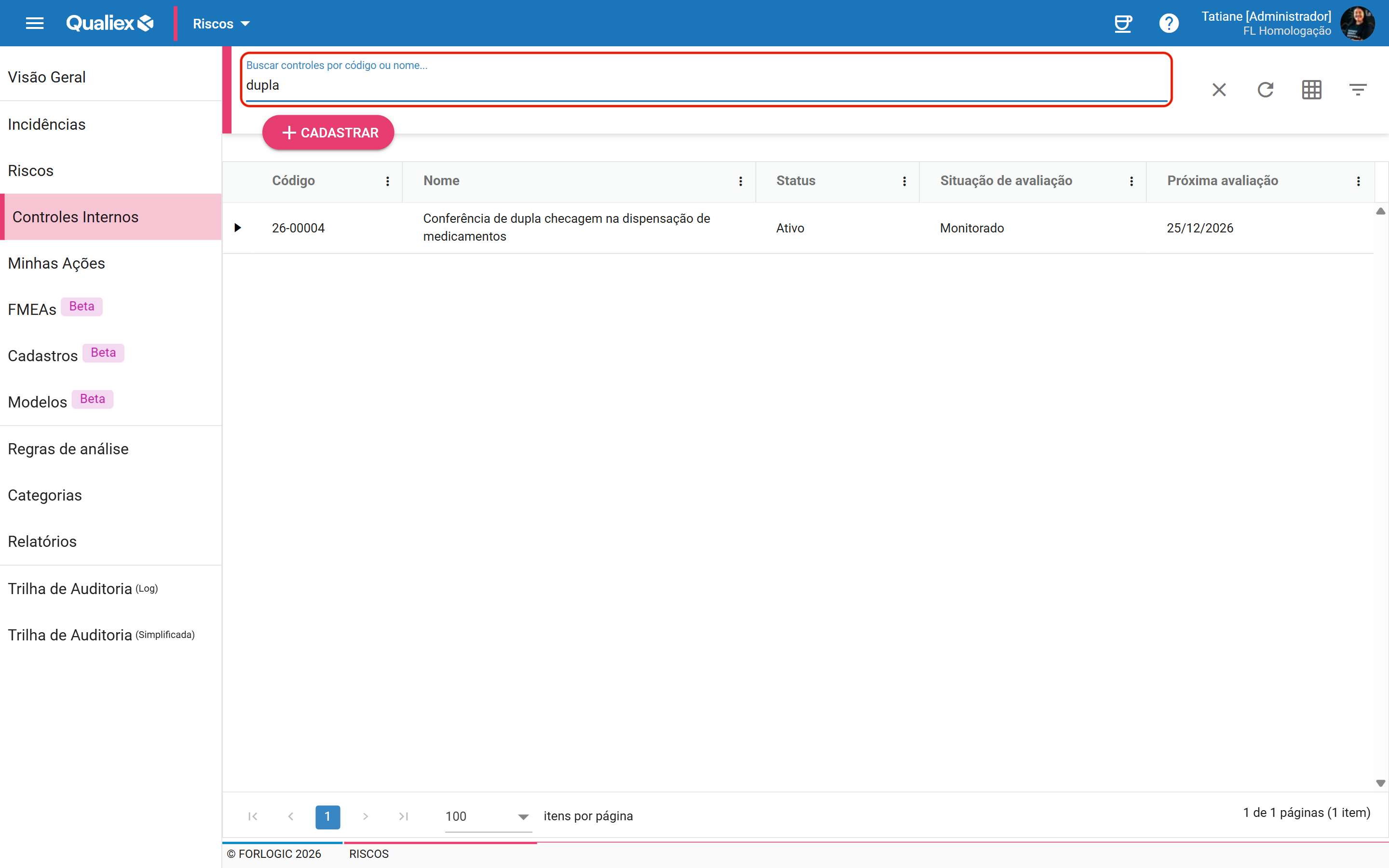The width and height of the screenshot is (1389, 868).
Task: Expand row 26-00004 details
Action: [x=237, y=228]
